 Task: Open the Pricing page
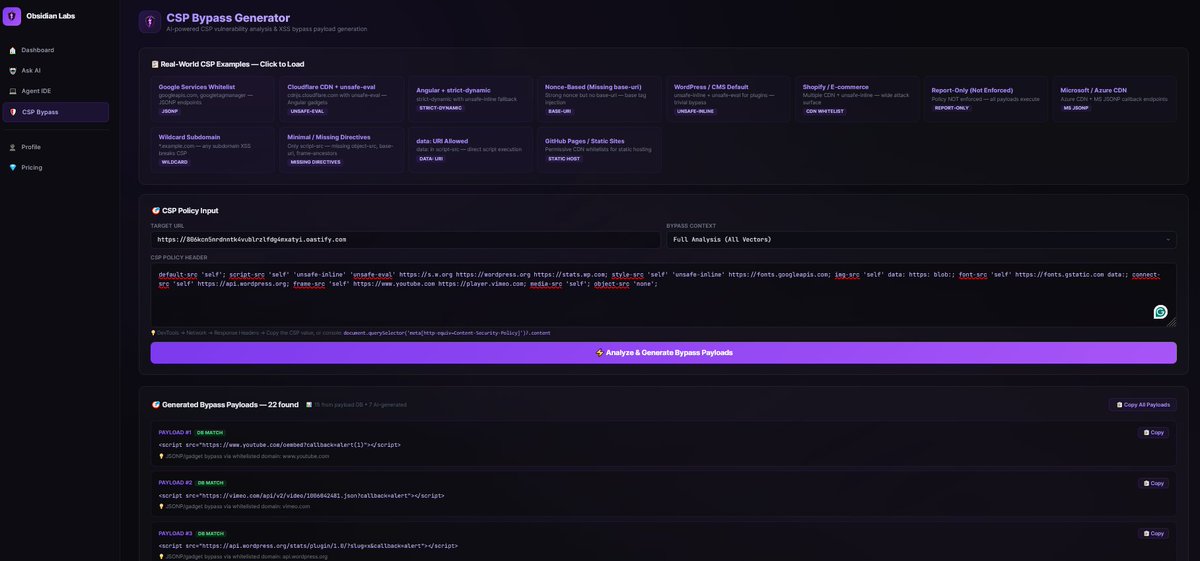56,167
